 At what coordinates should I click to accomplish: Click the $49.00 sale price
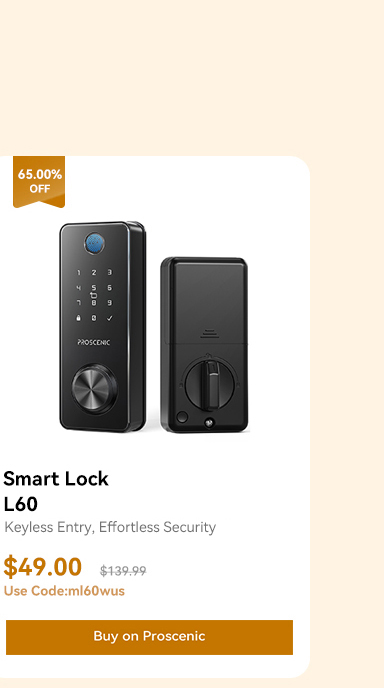click(x=43, y=567)
